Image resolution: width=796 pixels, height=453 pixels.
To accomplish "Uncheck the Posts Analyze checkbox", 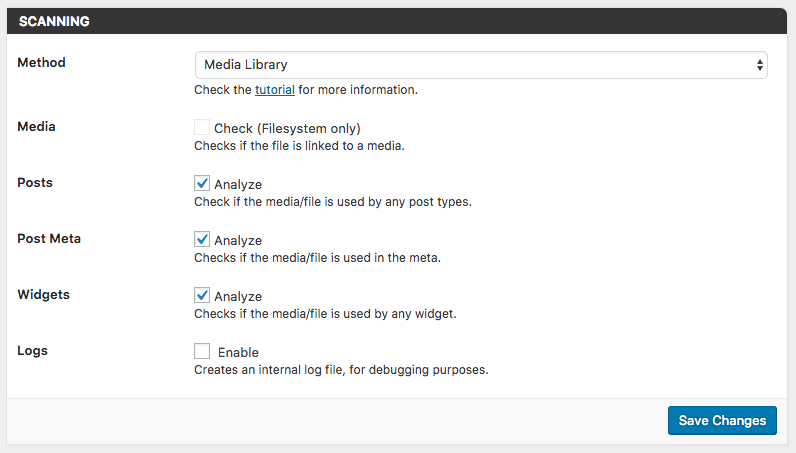I will point(202,183).
